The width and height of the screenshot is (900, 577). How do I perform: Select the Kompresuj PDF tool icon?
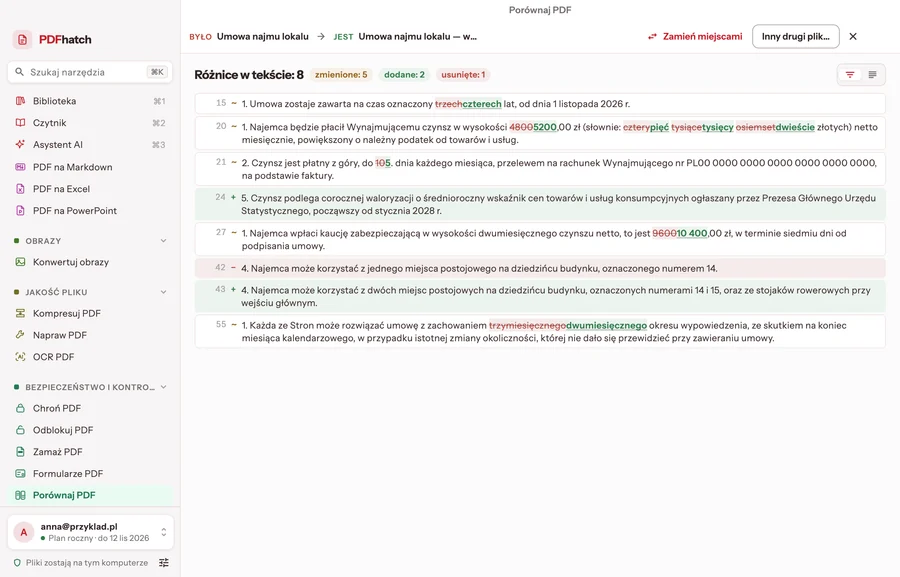20,313
